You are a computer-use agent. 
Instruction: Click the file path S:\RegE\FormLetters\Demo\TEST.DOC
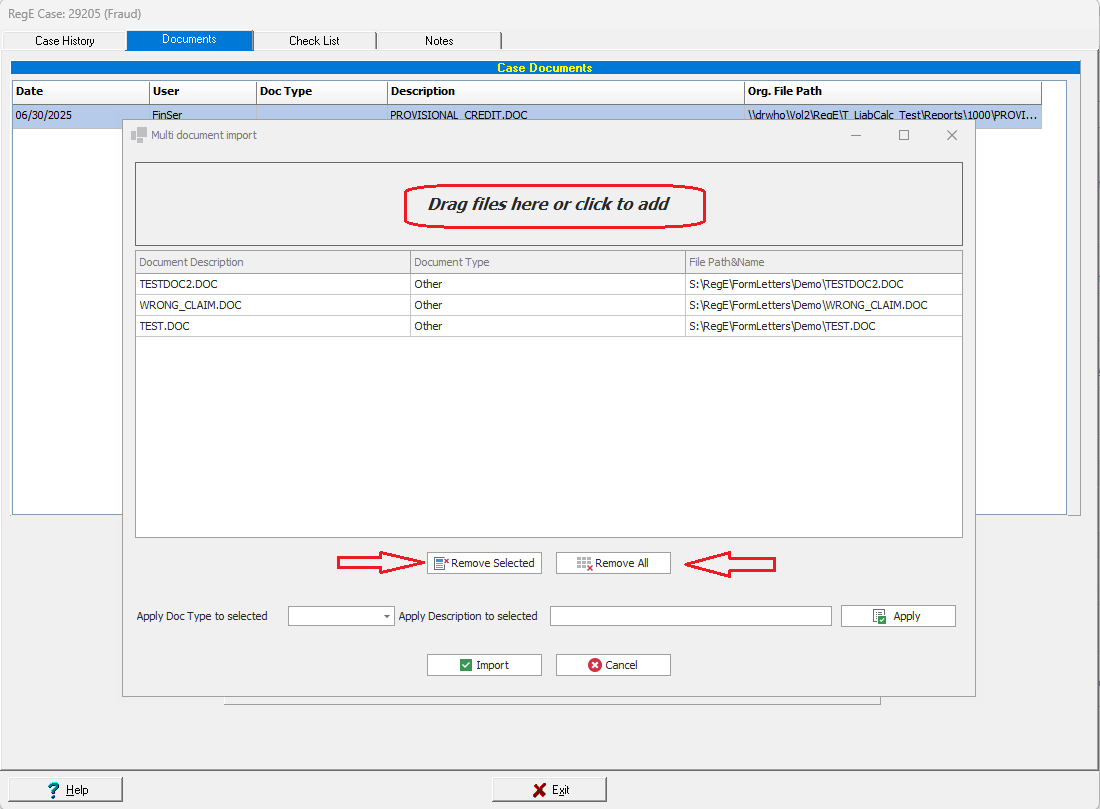824,326
